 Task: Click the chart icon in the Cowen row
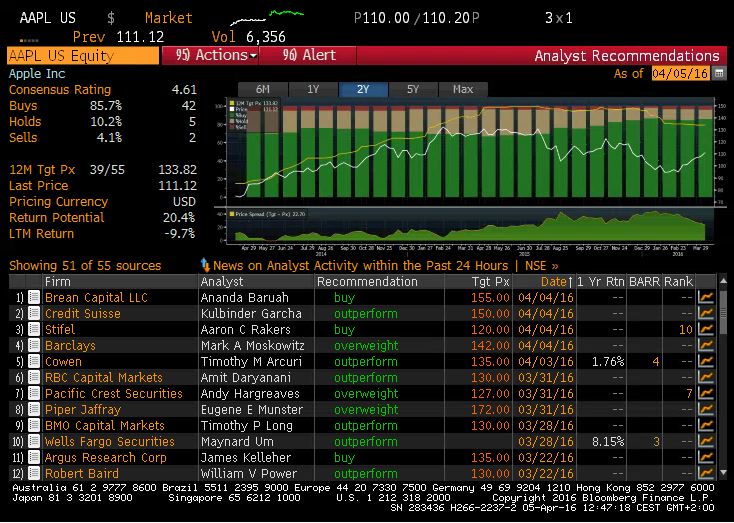[705, 362]
